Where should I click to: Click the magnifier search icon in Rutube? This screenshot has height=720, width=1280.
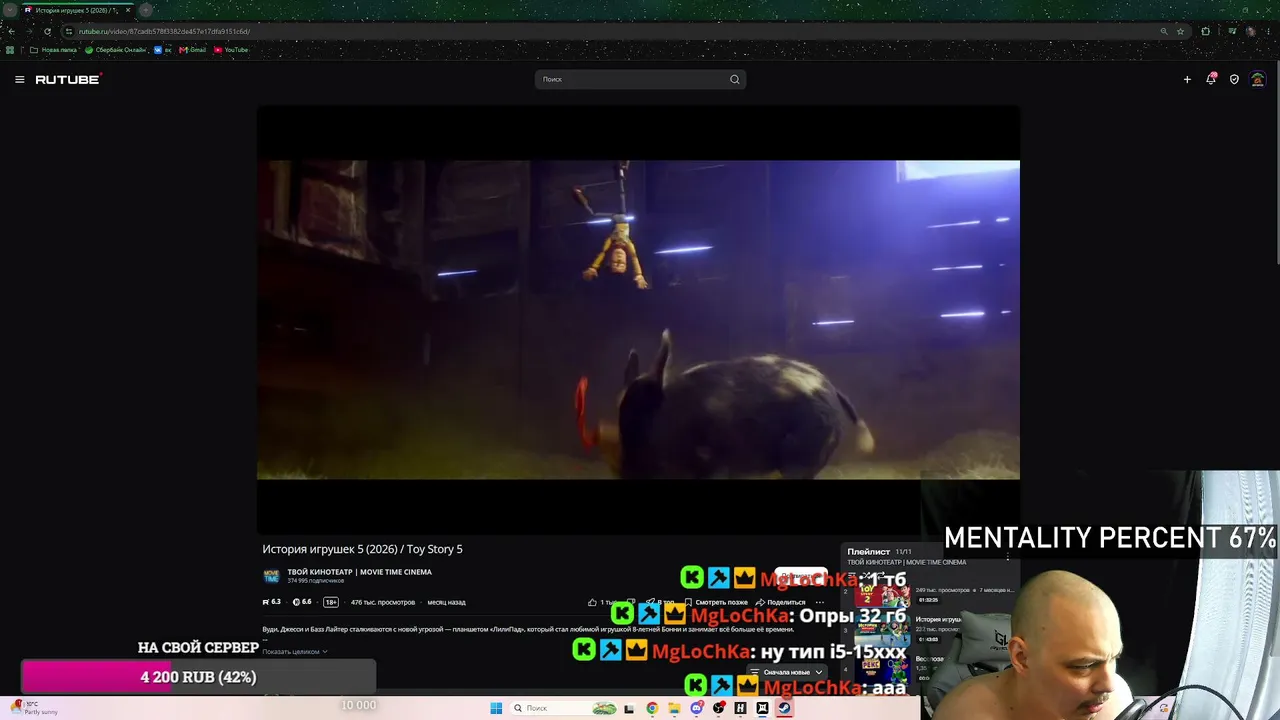point(735,79)
